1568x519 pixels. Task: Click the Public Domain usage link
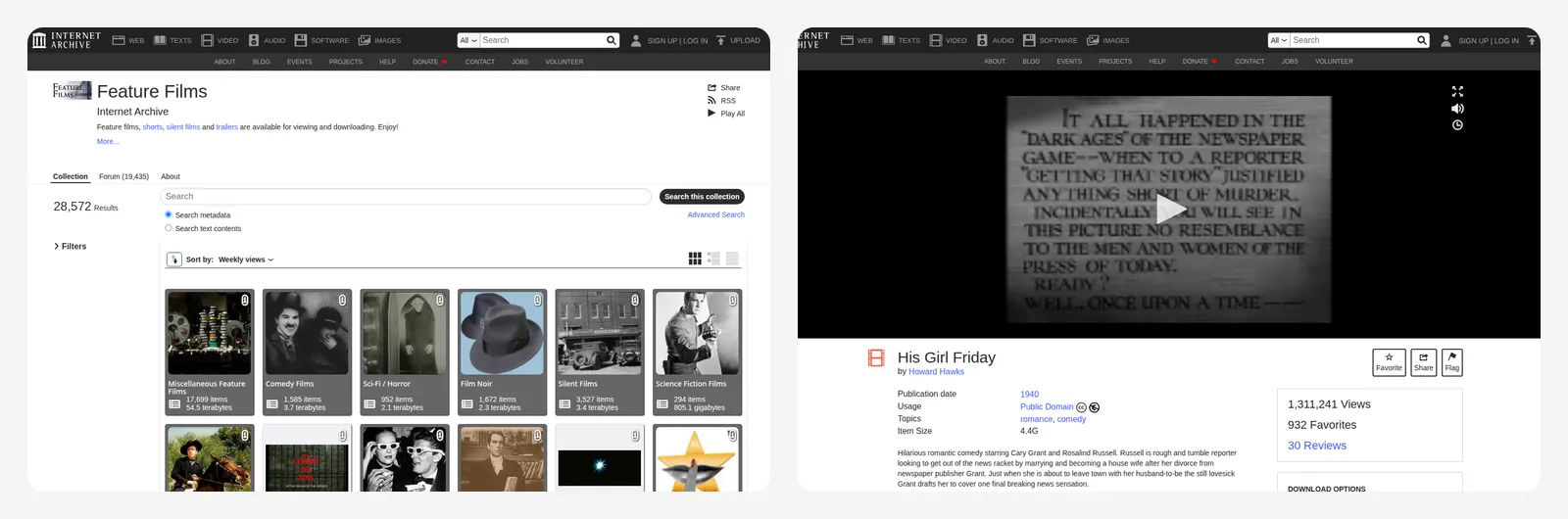point(1047,407)
